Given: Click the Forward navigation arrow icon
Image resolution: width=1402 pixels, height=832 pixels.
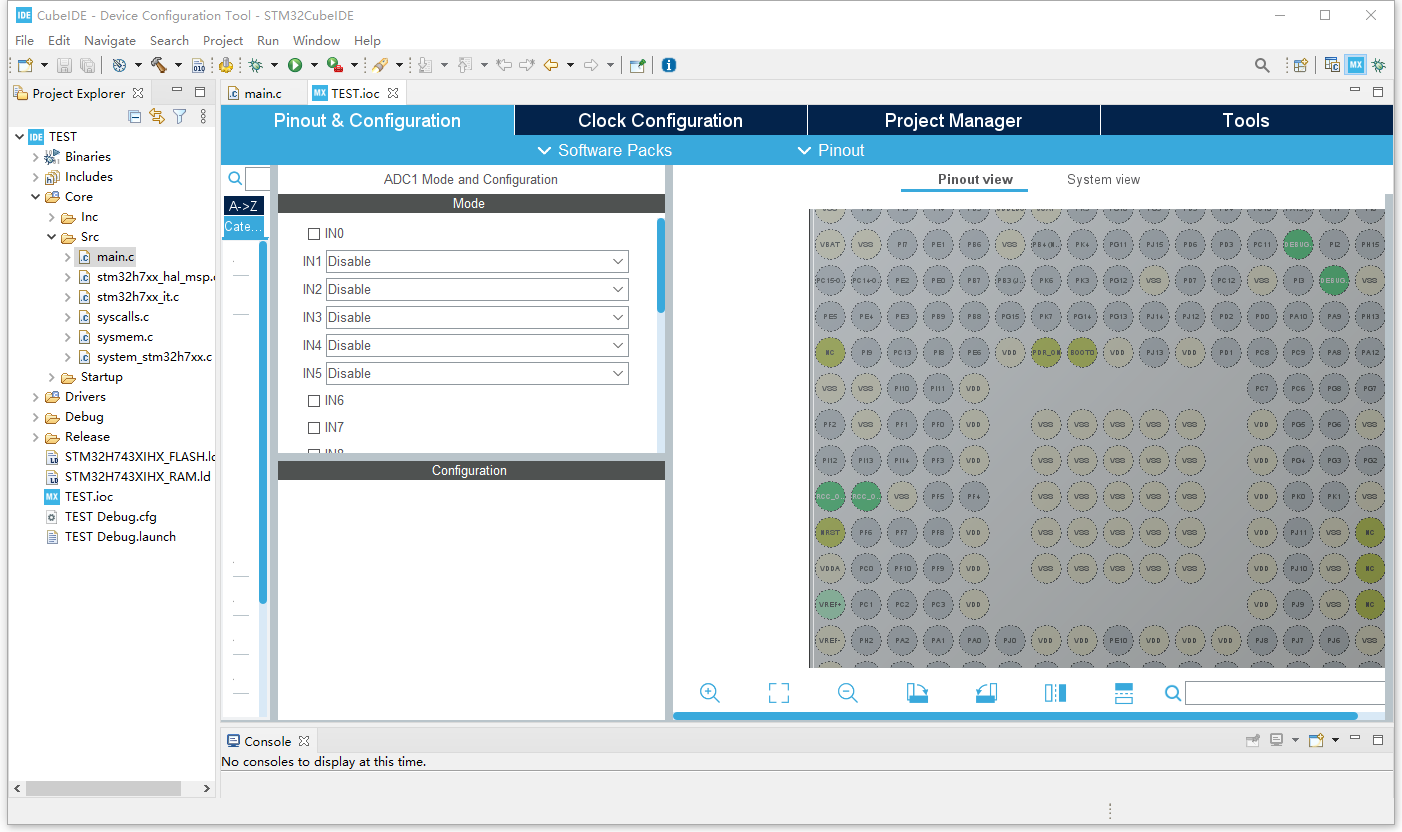Looking at the screenshot, I should pos(591,65).
